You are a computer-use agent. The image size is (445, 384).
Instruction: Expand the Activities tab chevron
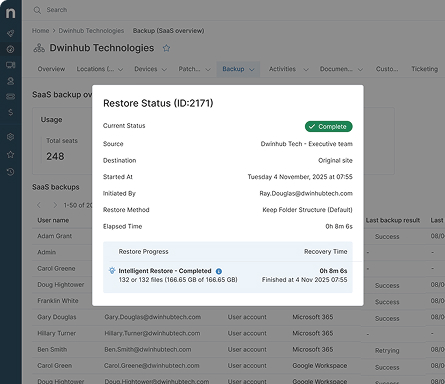click(306, 70)
